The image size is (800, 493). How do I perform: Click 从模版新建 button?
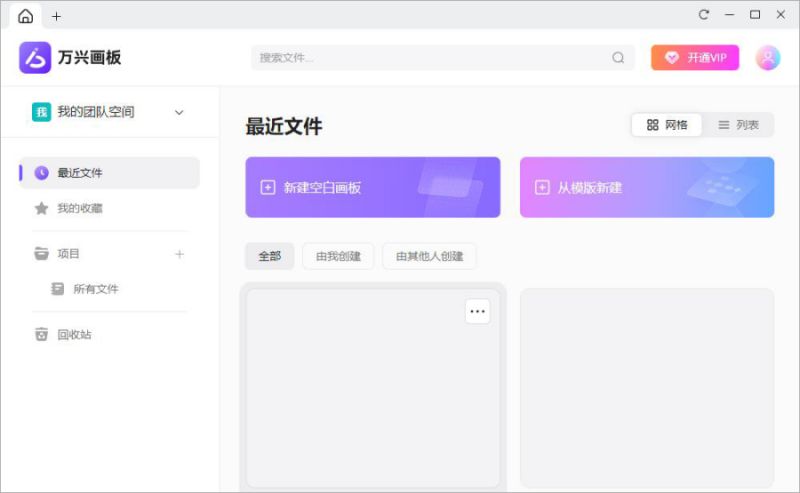pyautogui.click(x=647, y=187)
